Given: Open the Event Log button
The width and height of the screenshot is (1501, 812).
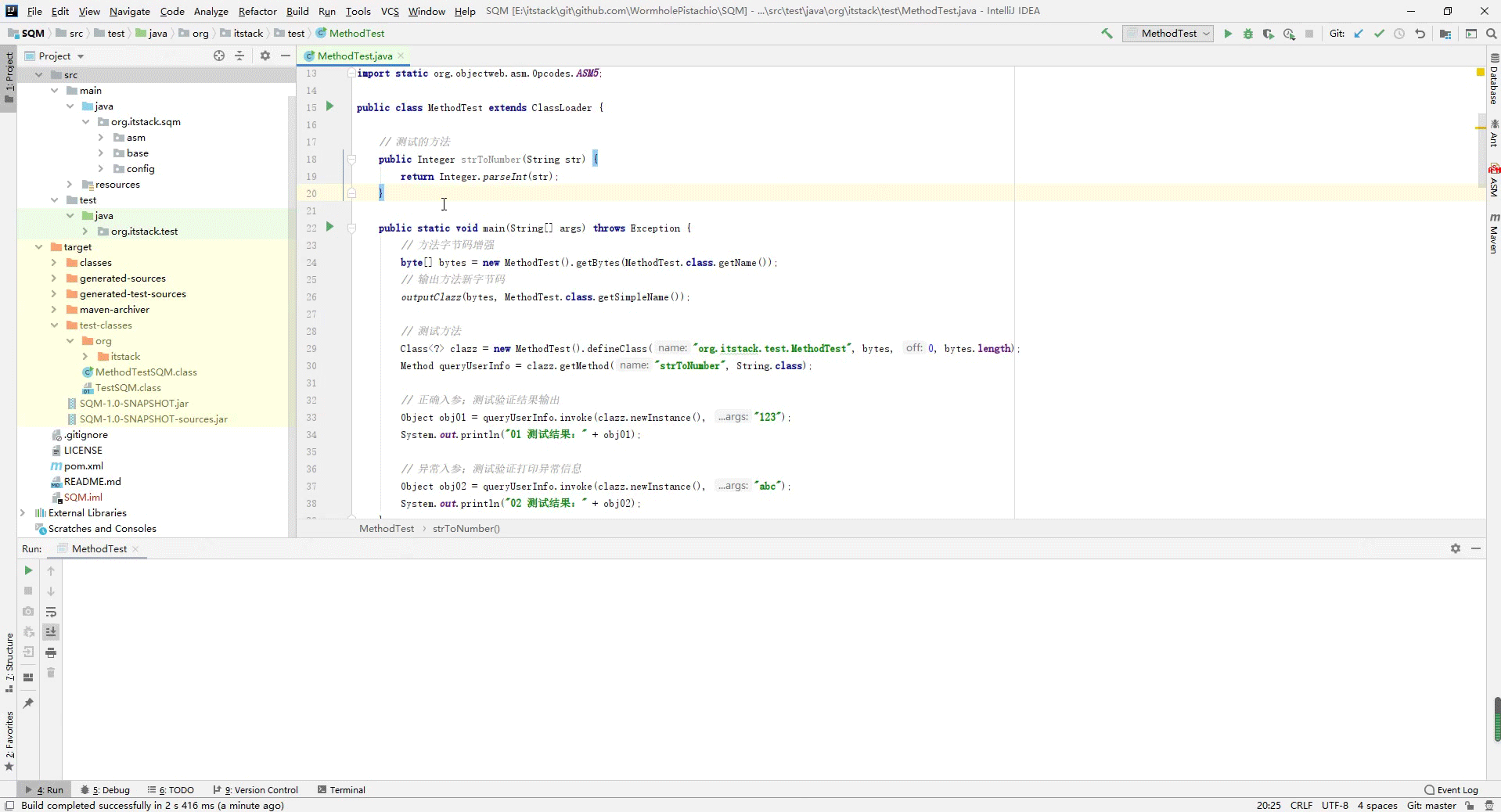Looking at the screenshot, I should pyautogui.click(x=1452, y=790).
